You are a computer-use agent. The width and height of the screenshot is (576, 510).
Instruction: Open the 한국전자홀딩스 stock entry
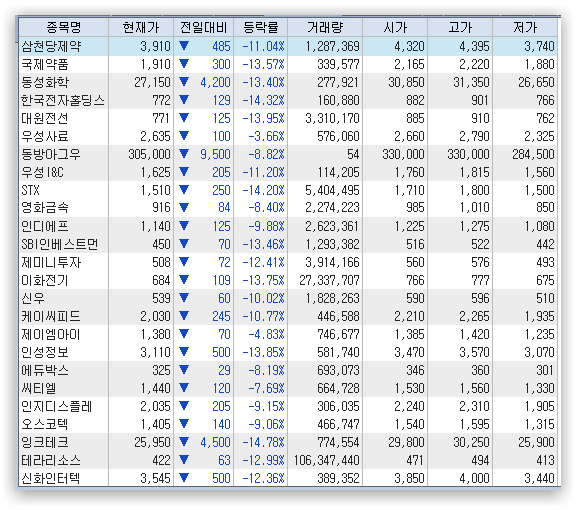[63, 100]
